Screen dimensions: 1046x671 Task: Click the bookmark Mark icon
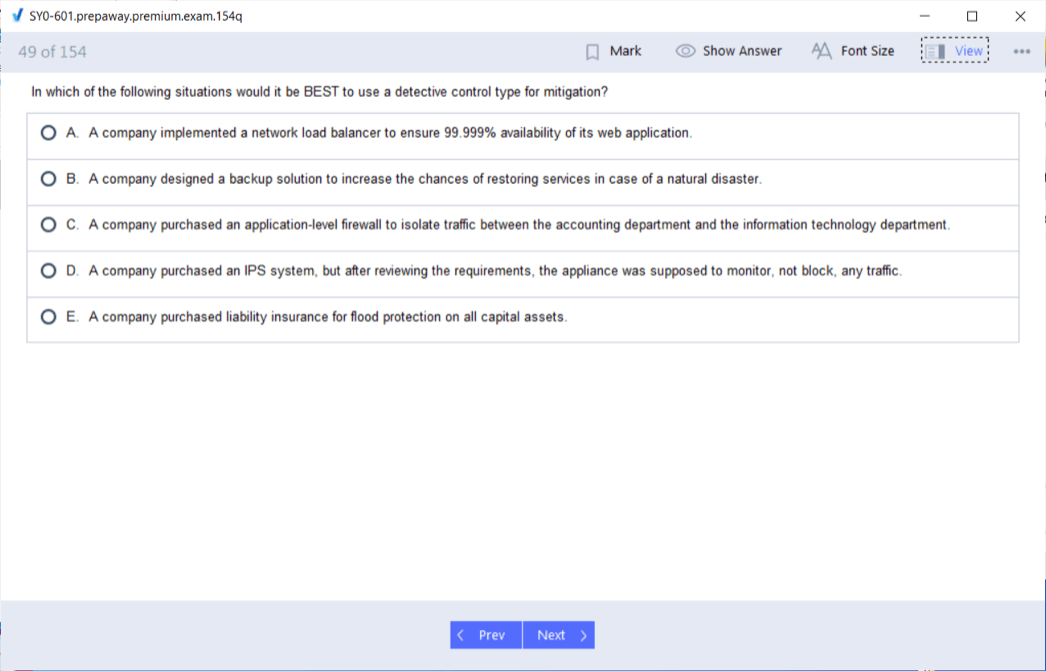(x=592, y=51)
